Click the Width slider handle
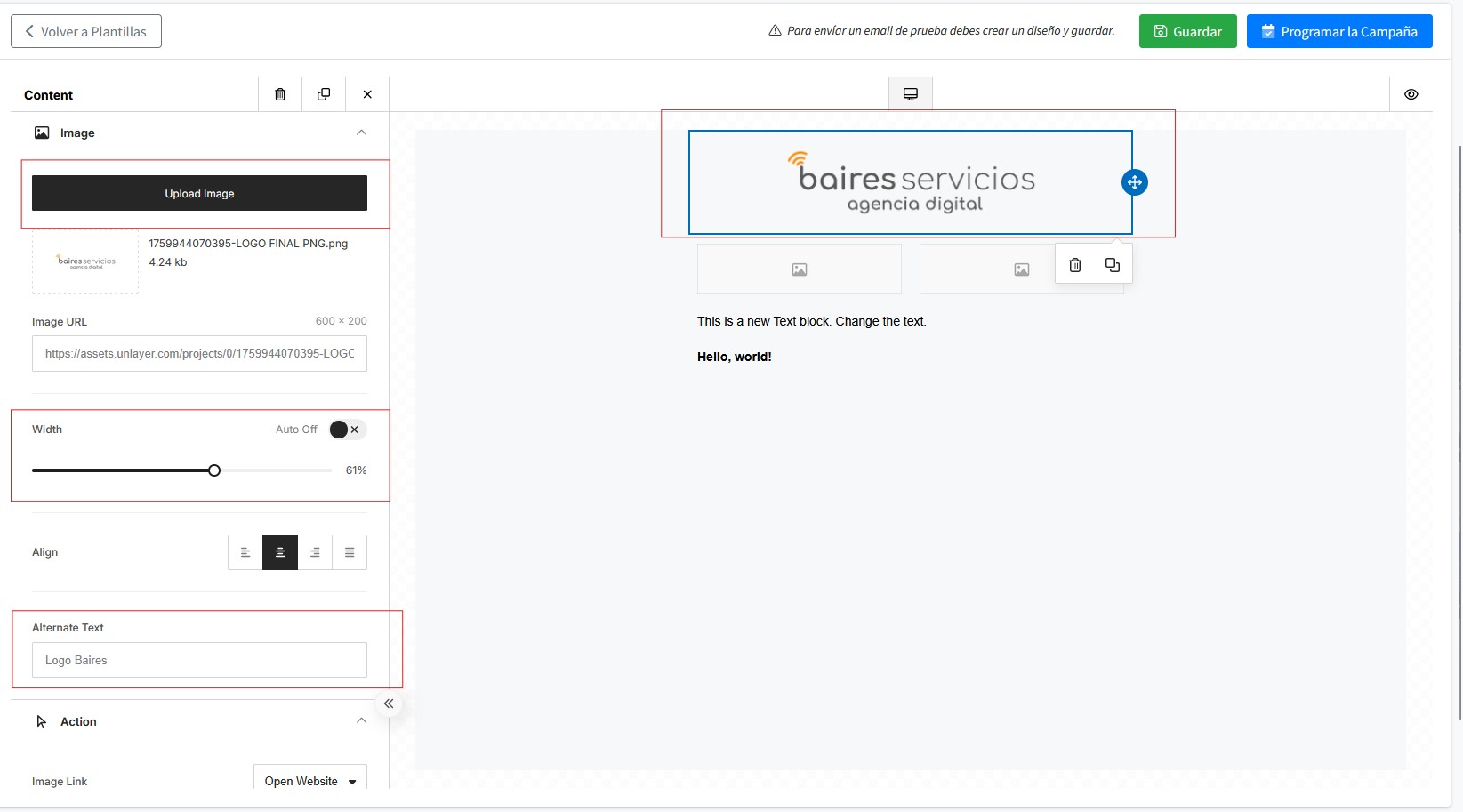 pos(214,470)
